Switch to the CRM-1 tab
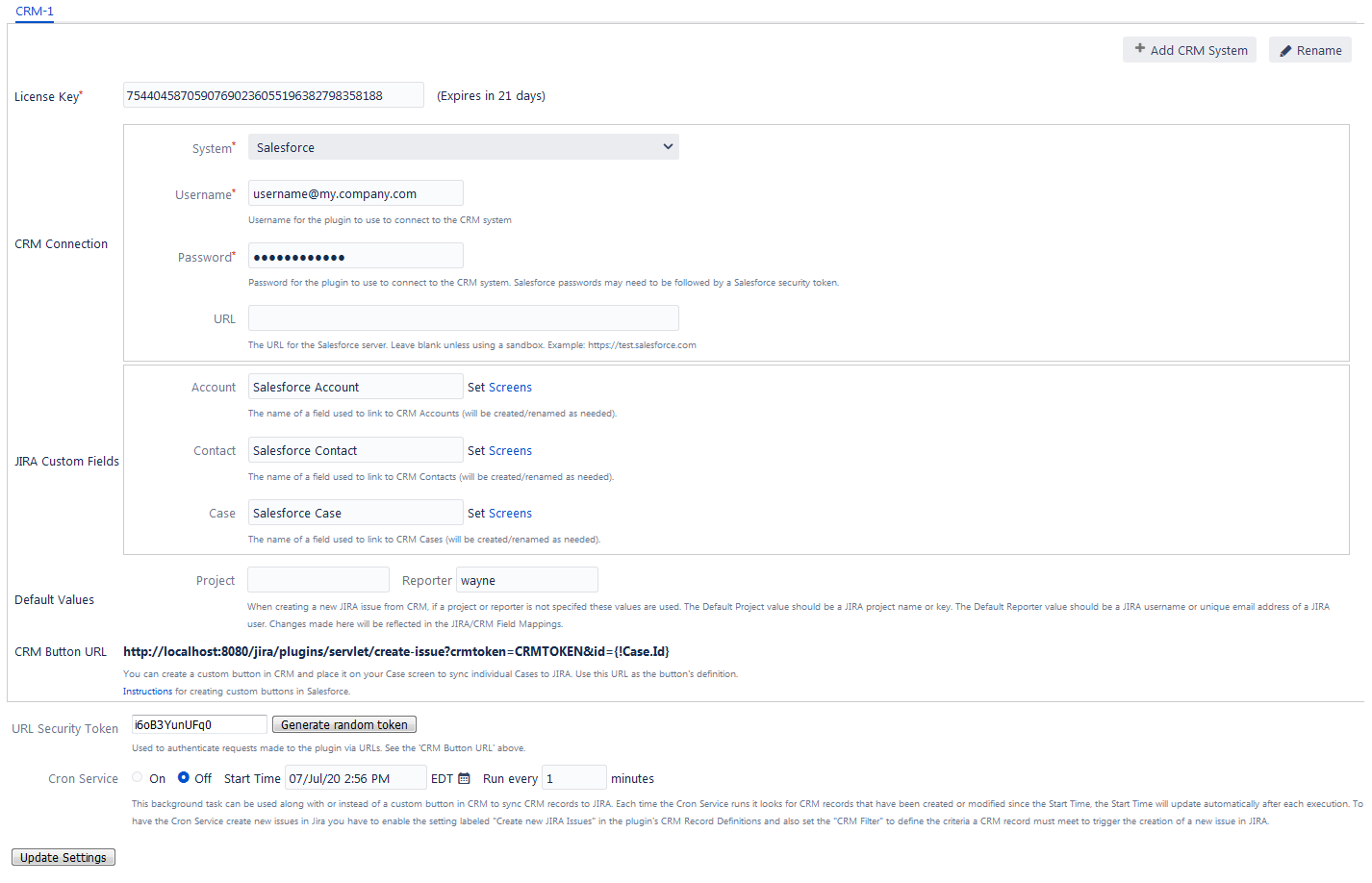Image resolution: width=1372 pixels, height=883 pixels. tap(35, 12)
